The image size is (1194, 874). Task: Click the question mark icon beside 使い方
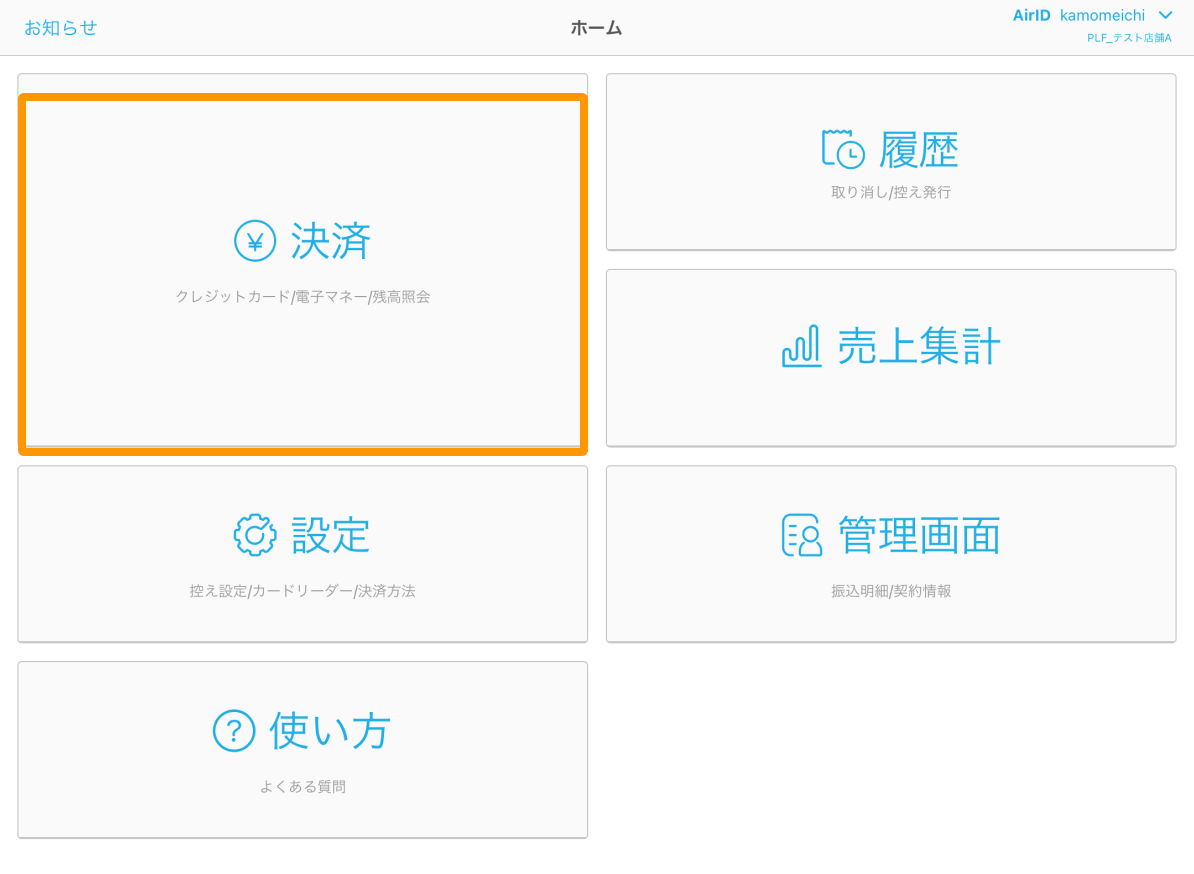coord(234,731)
